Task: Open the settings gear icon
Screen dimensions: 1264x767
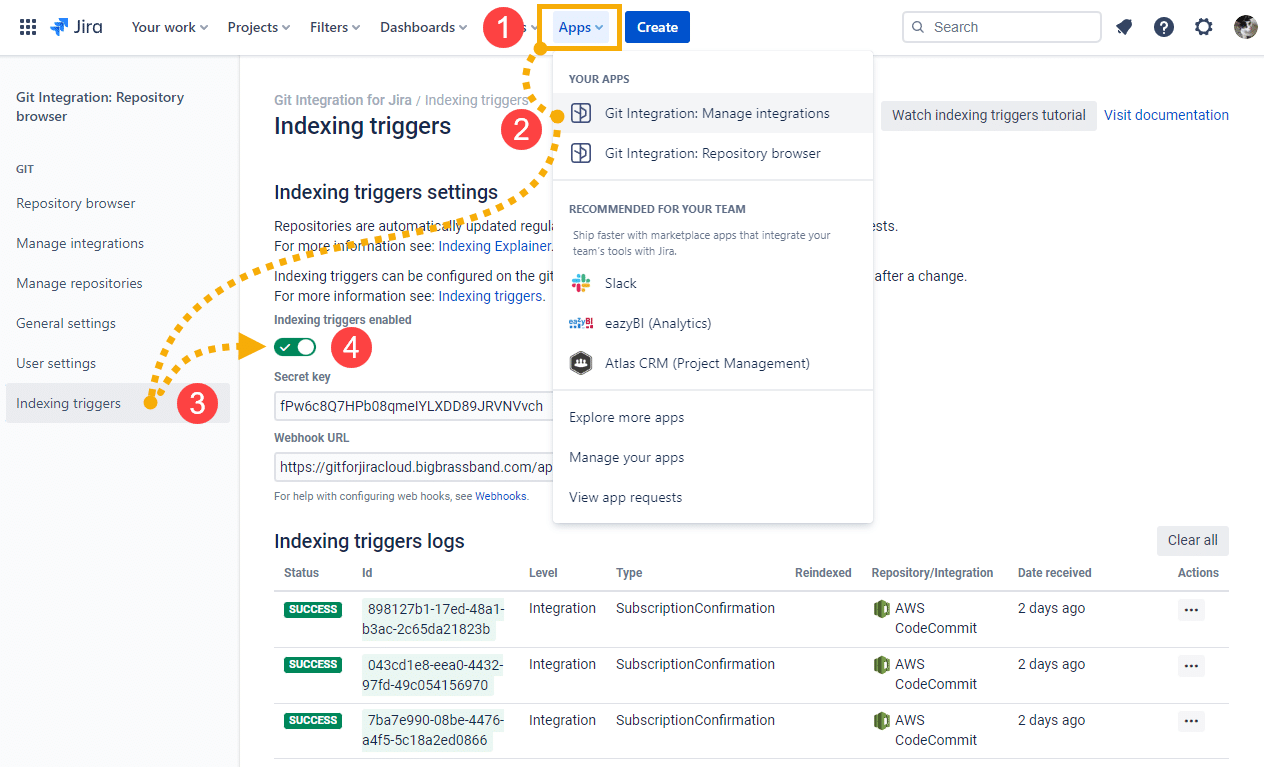Action: pos(1204,27)
